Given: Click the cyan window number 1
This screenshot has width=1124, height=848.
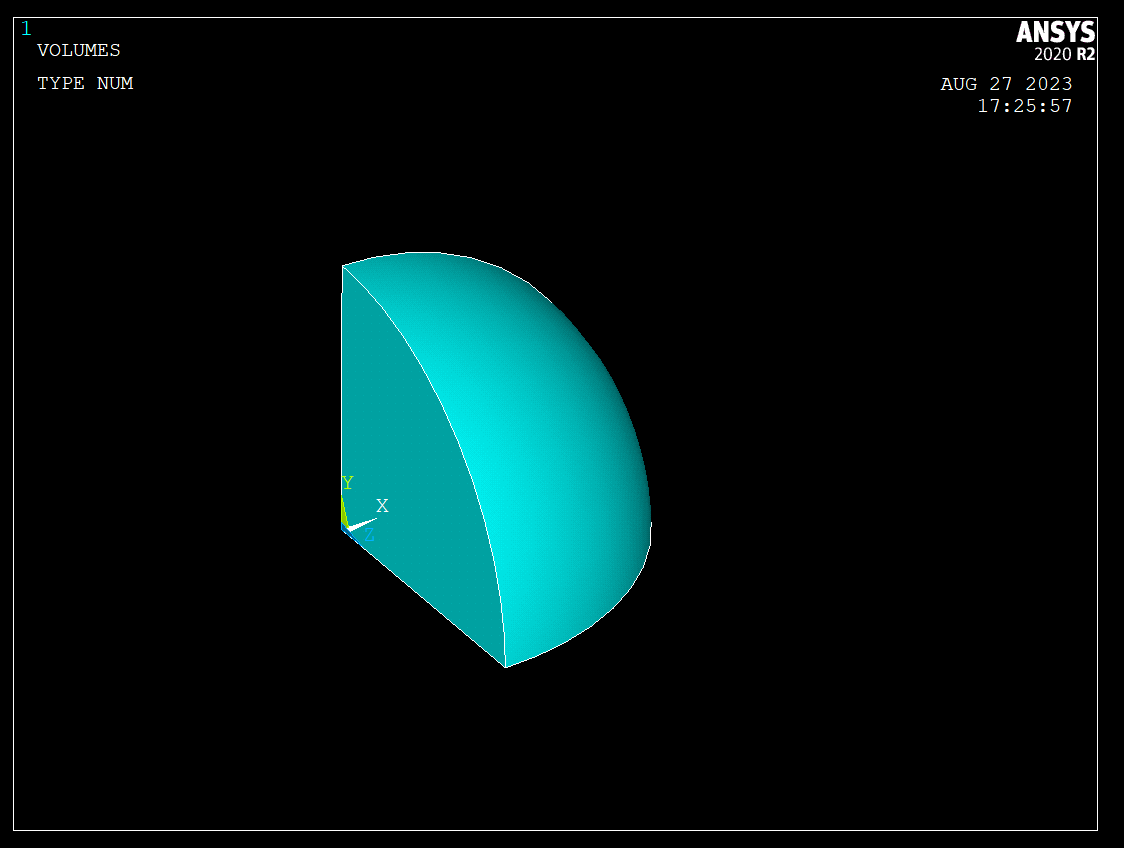Looking at the screenshot, I should click(27, 29).
